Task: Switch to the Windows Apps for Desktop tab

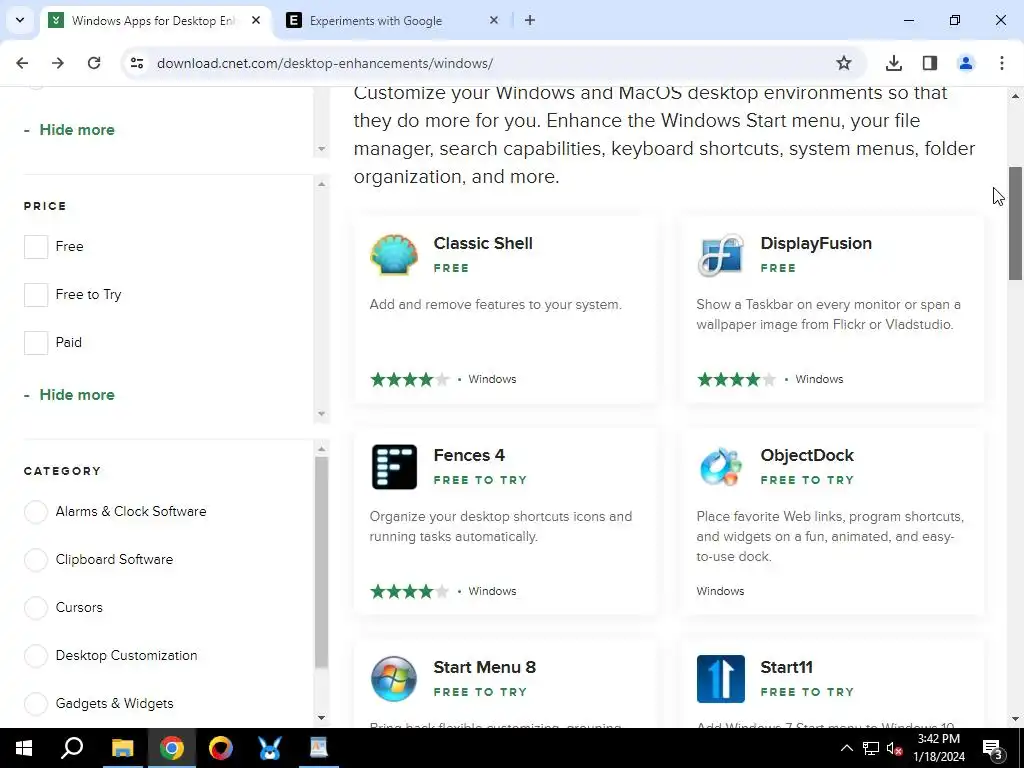Action: coord(155,21)
